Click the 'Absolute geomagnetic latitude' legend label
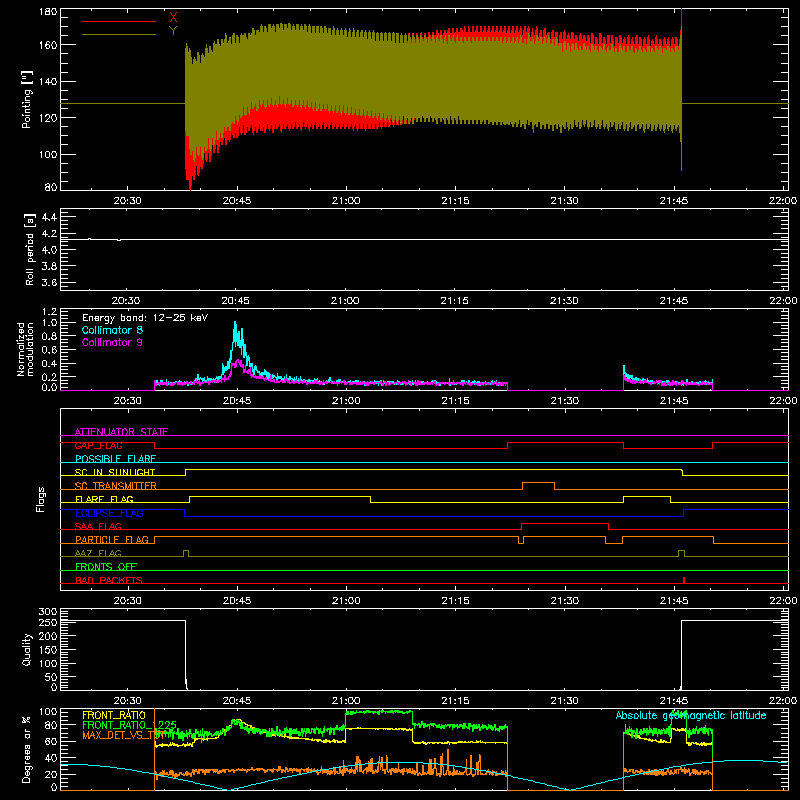Screen dimensions: 800x800 coord(691,715)
